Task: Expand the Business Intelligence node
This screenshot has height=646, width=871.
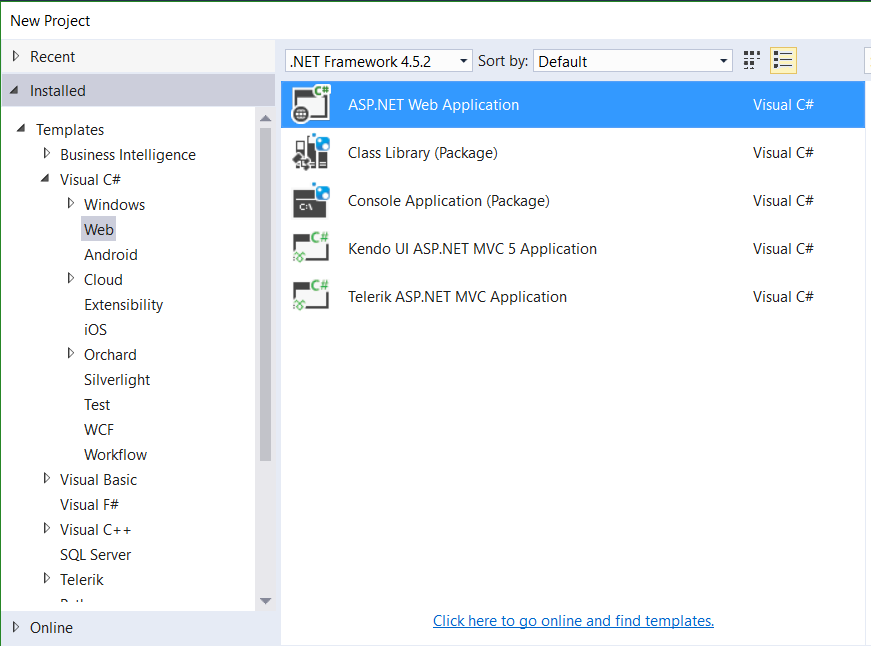Action: click(x=47, y=154)
